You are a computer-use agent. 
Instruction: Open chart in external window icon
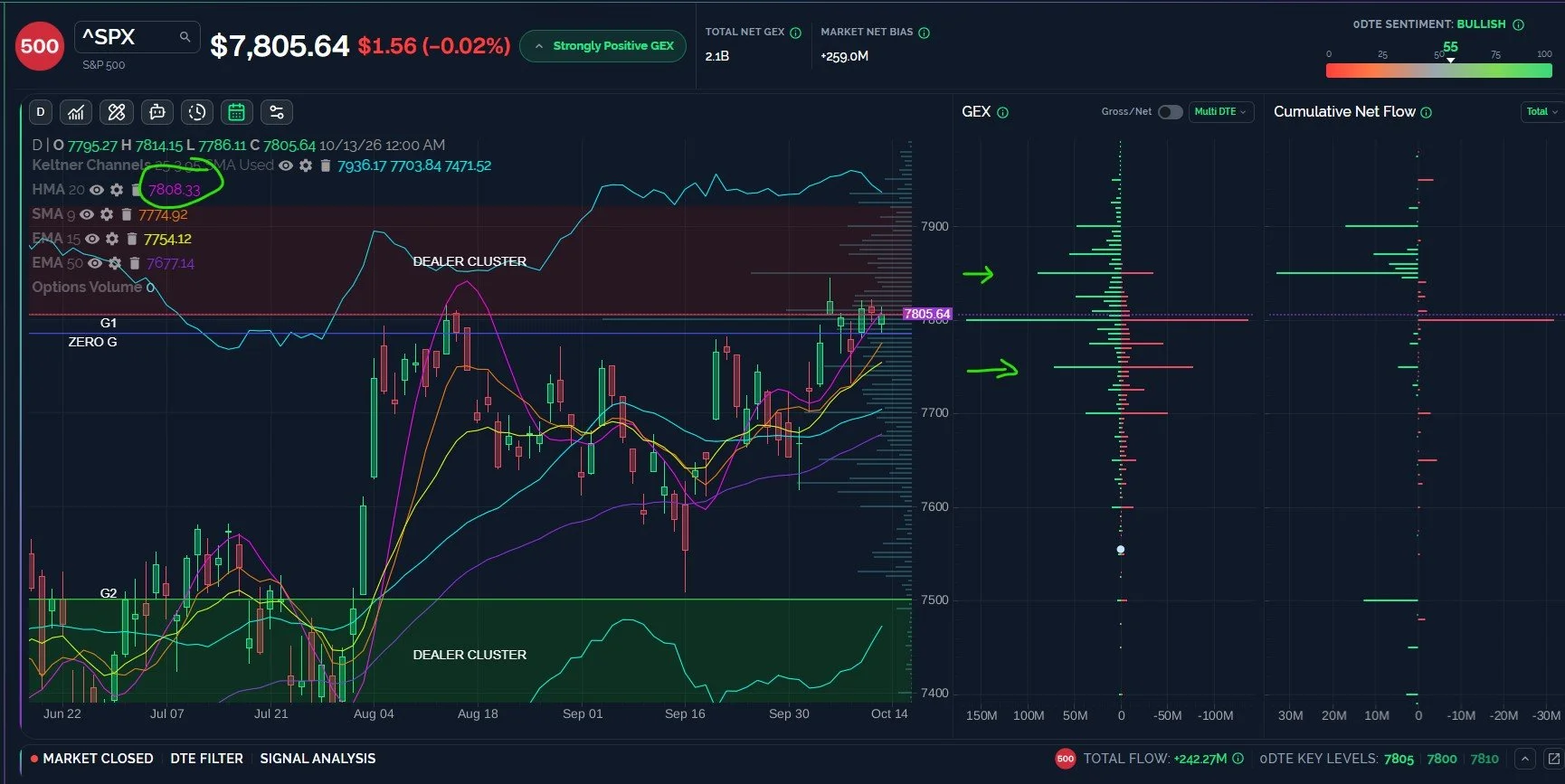pyautogui.click(x=1554, y=759)
